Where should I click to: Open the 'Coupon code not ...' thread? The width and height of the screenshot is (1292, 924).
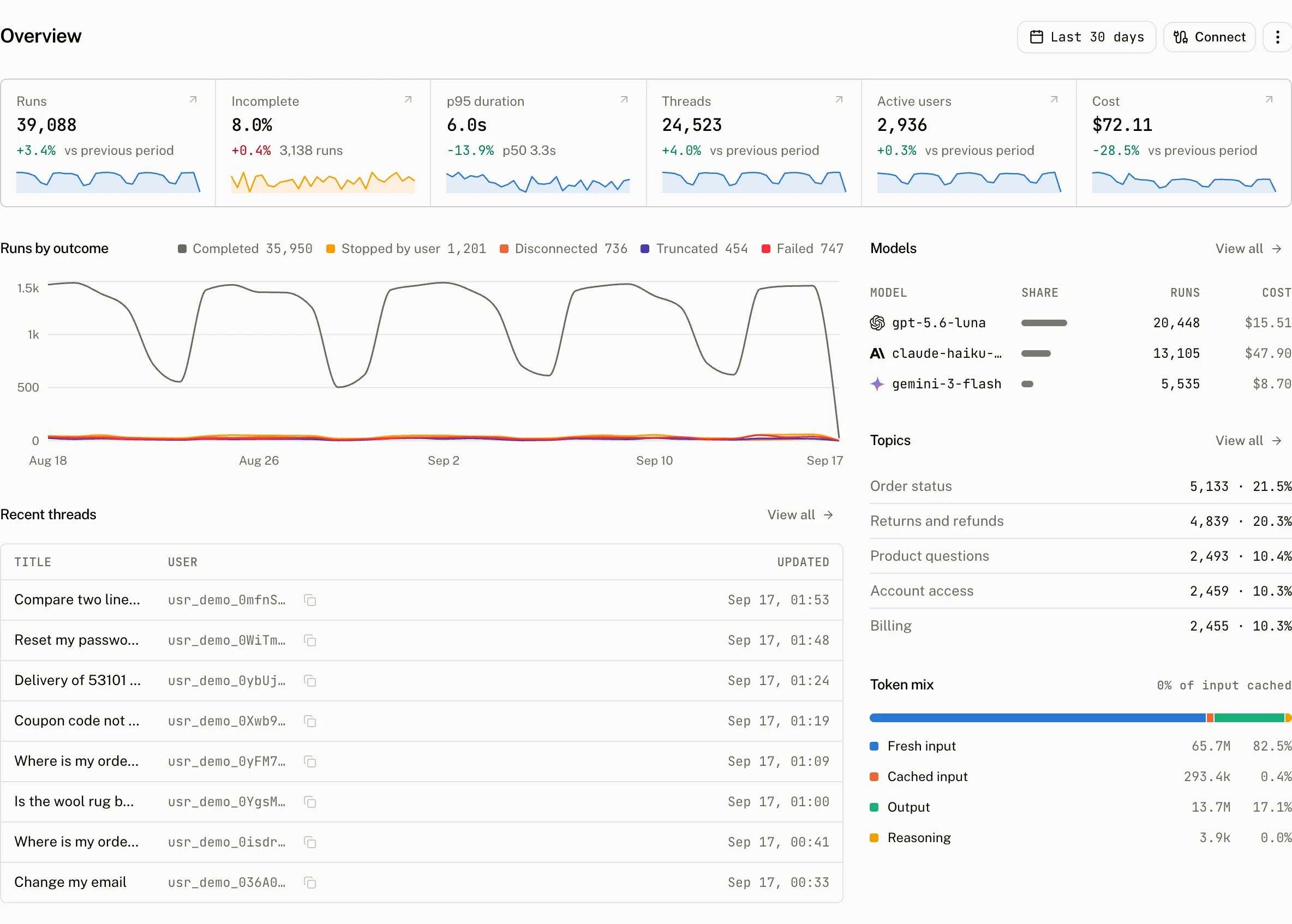77,721
